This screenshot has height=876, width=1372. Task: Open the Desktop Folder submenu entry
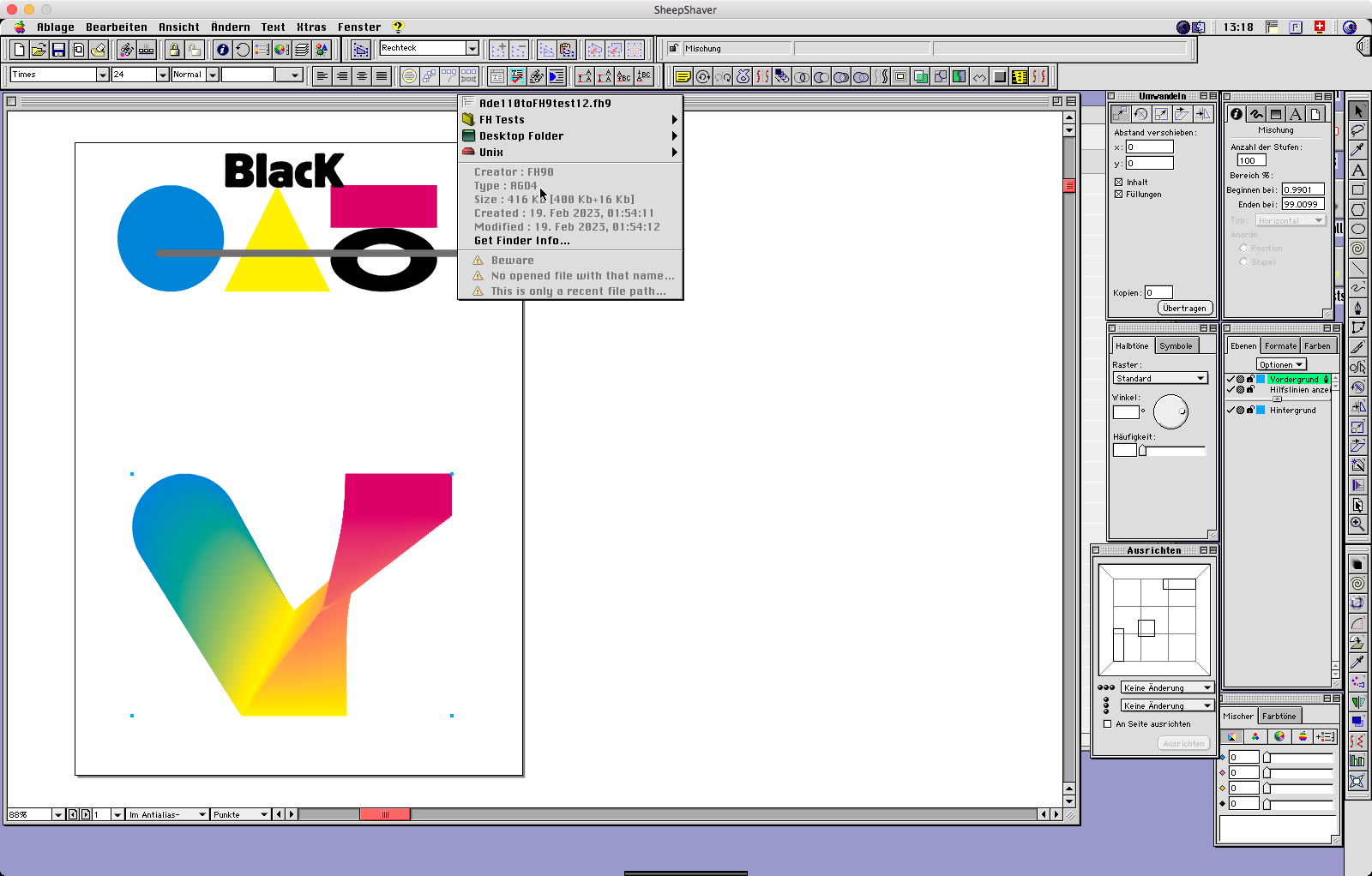(x=521, y=136)
